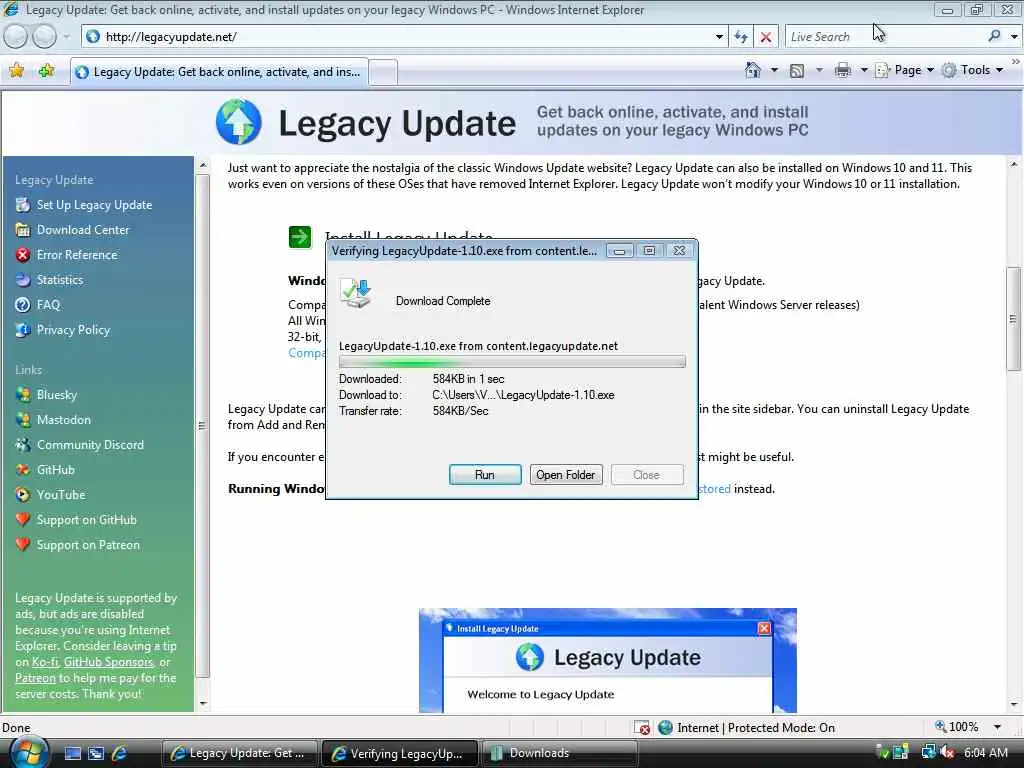The height and width of the screenshot is (768, 1024).
Task: Click Support on Patreon heart icon
Action: coord(23,545)
